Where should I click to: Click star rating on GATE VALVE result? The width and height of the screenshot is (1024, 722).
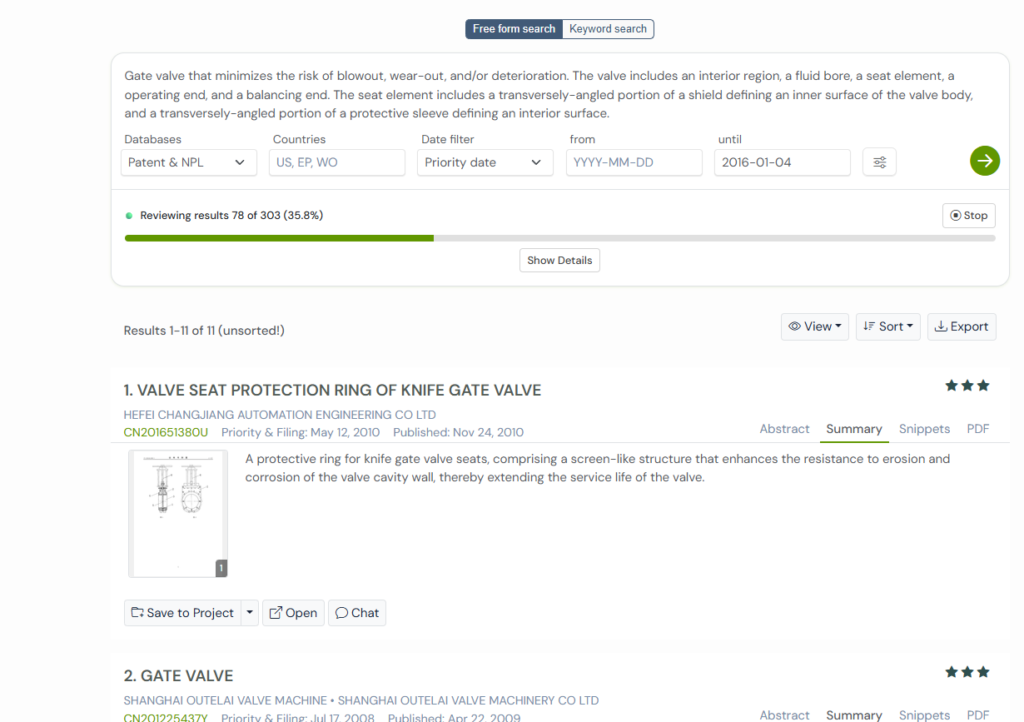tap(966, 672)
